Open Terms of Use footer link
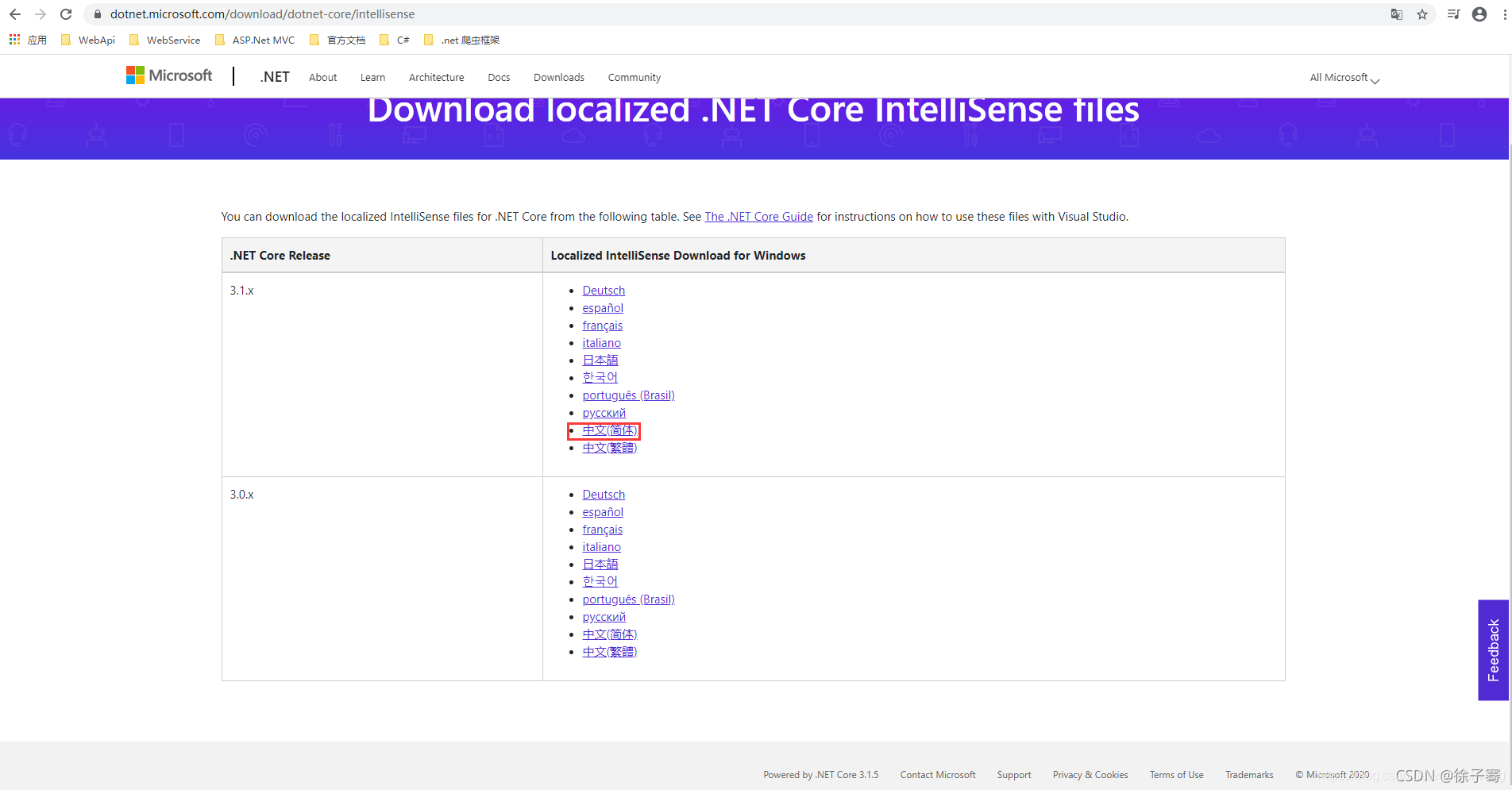The width and height of the screenshot is (1512, 790). click(1176, 775)
